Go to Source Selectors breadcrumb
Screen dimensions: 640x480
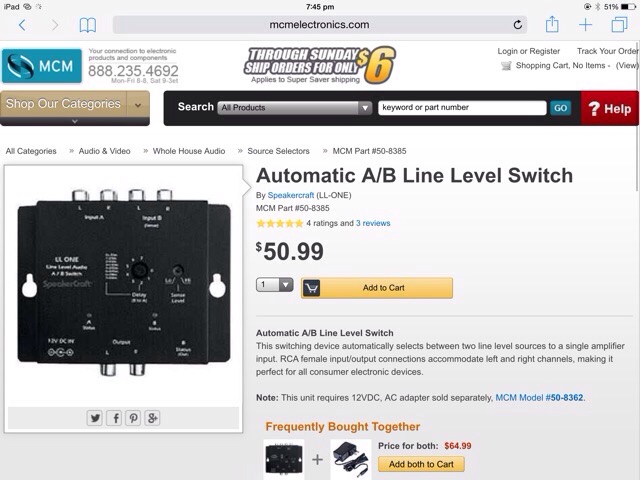click(x=278, y=151)
